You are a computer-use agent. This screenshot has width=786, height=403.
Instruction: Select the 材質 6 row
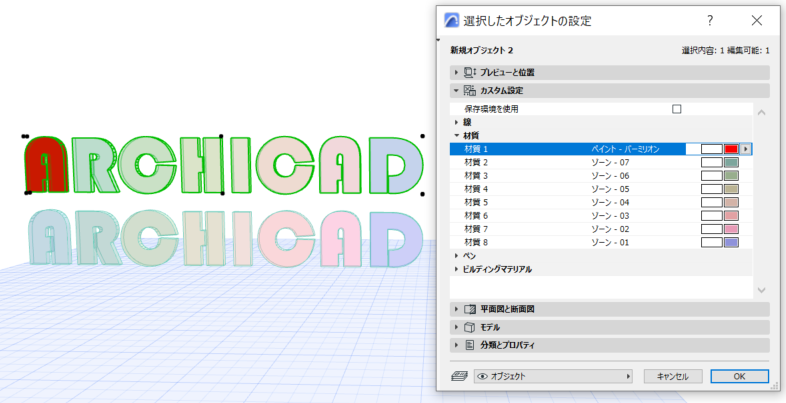pyautogui.click(x=601, y=216)
